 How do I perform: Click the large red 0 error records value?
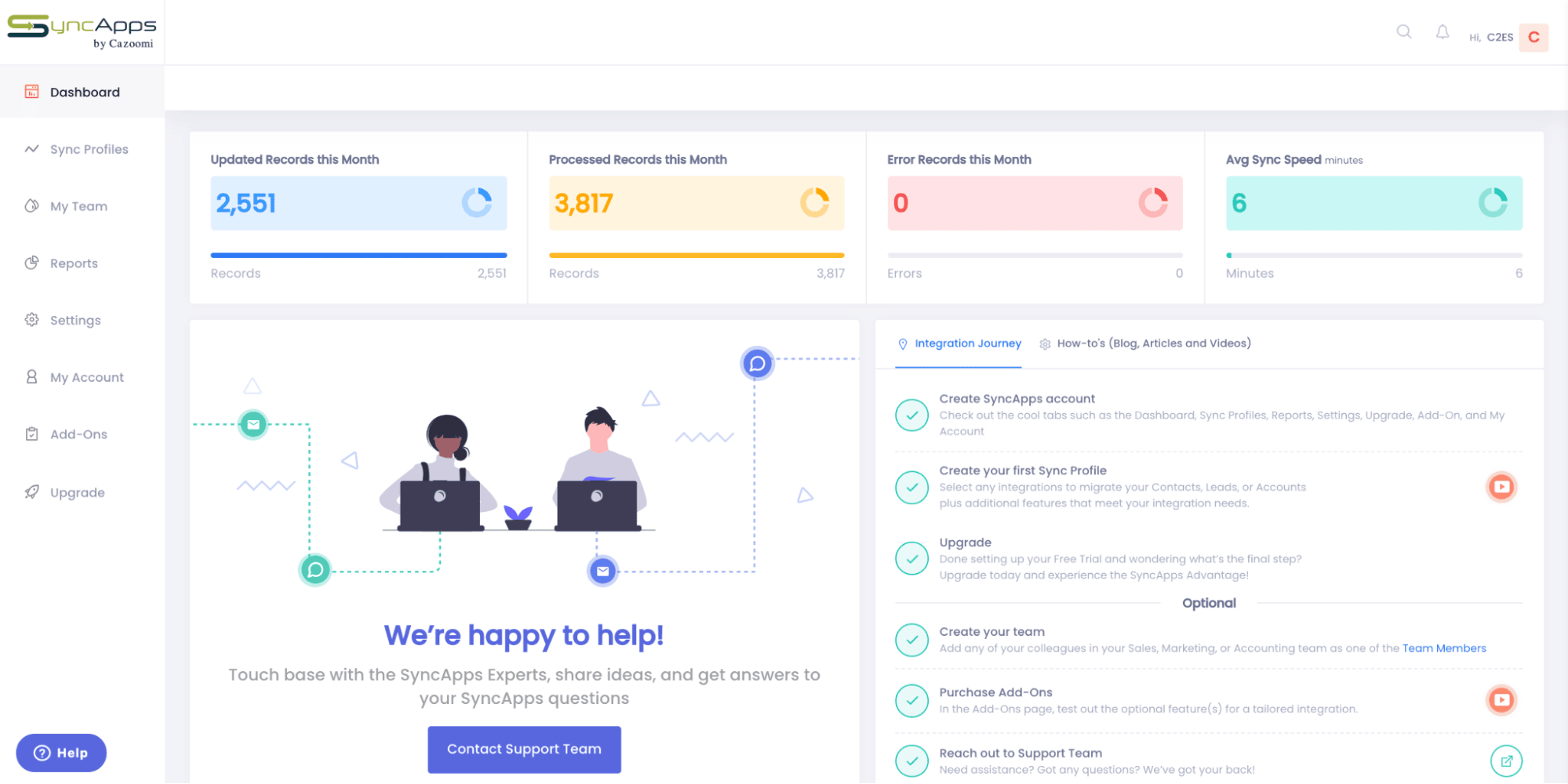[900, 203]
